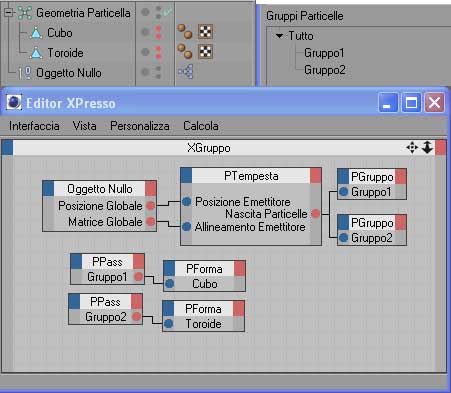Click XGruppo red output corner
This screenshot has width=451, height=393.
click(x=441, y=148)
